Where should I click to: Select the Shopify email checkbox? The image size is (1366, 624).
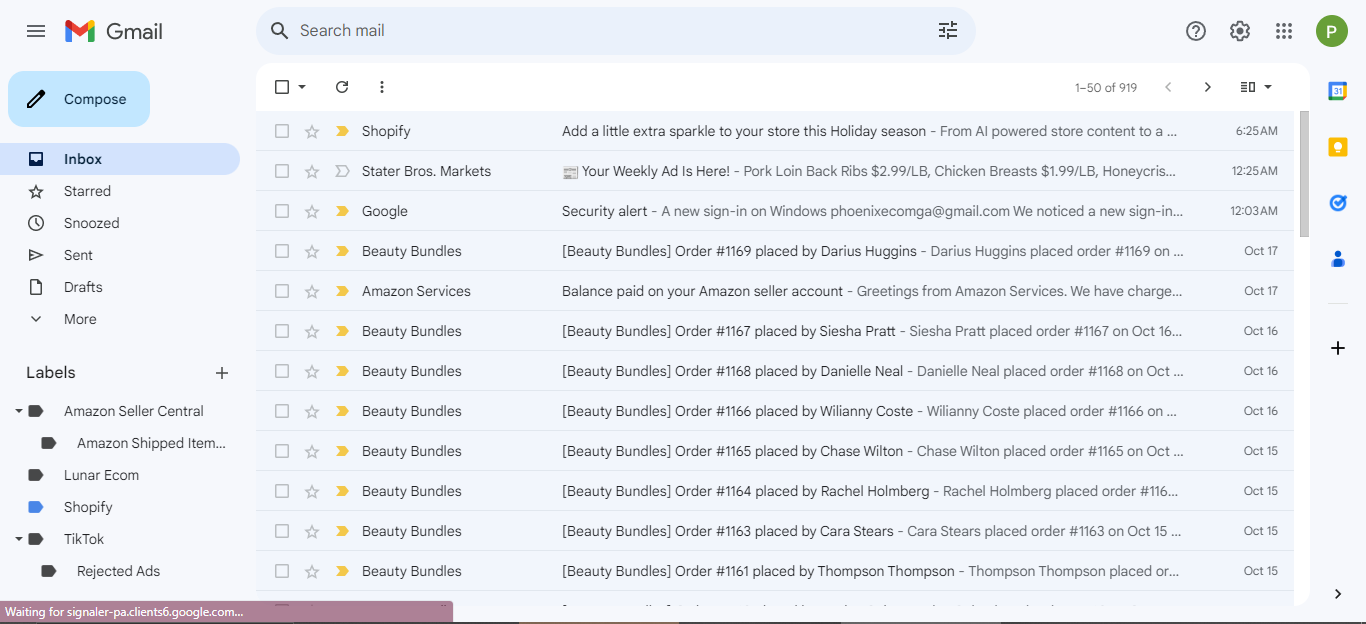pos(282,131)
